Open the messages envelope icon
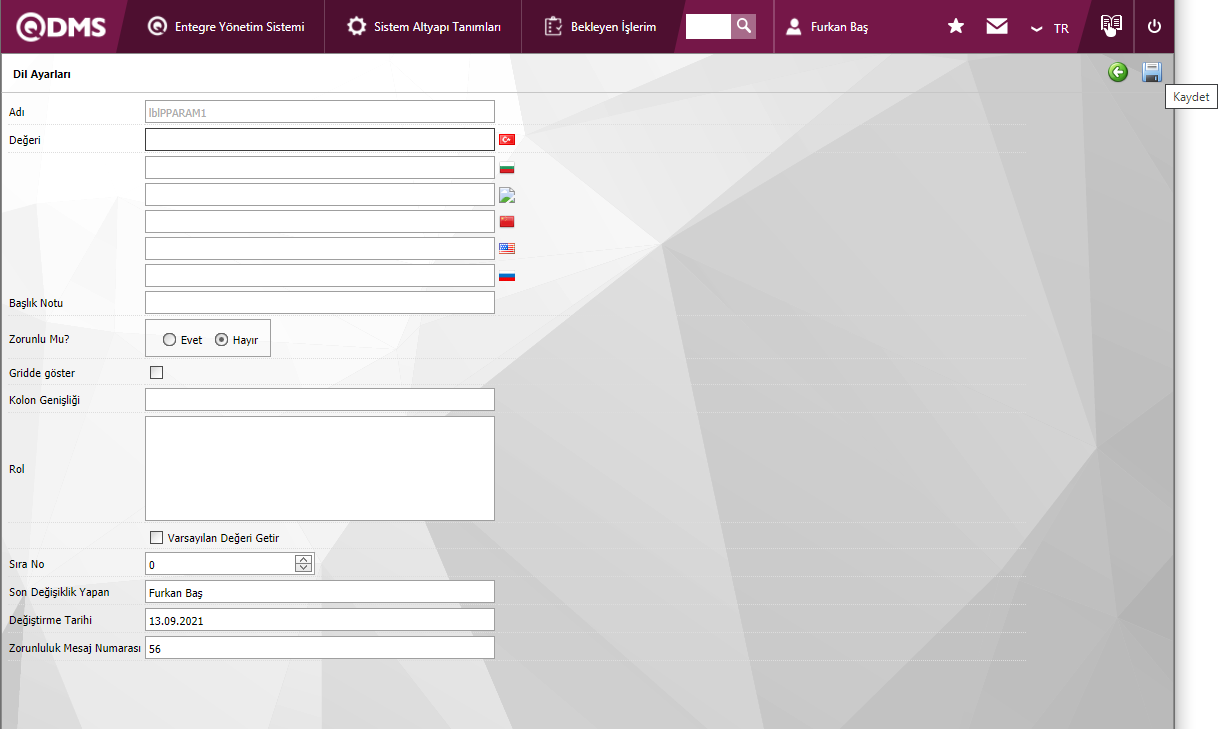 (997, 26)
